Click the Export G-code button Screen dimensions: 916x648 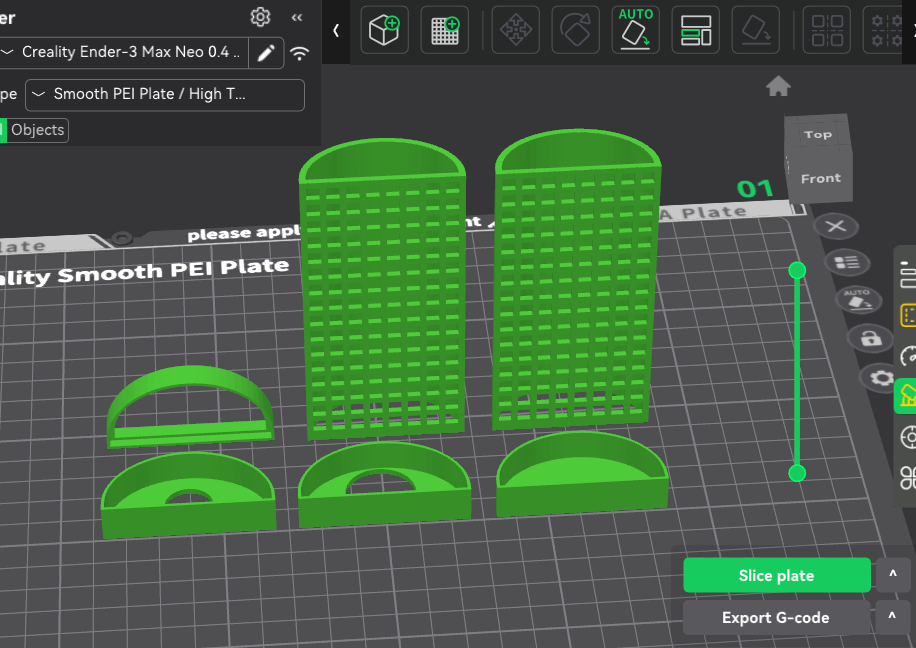tap(776, 618)
